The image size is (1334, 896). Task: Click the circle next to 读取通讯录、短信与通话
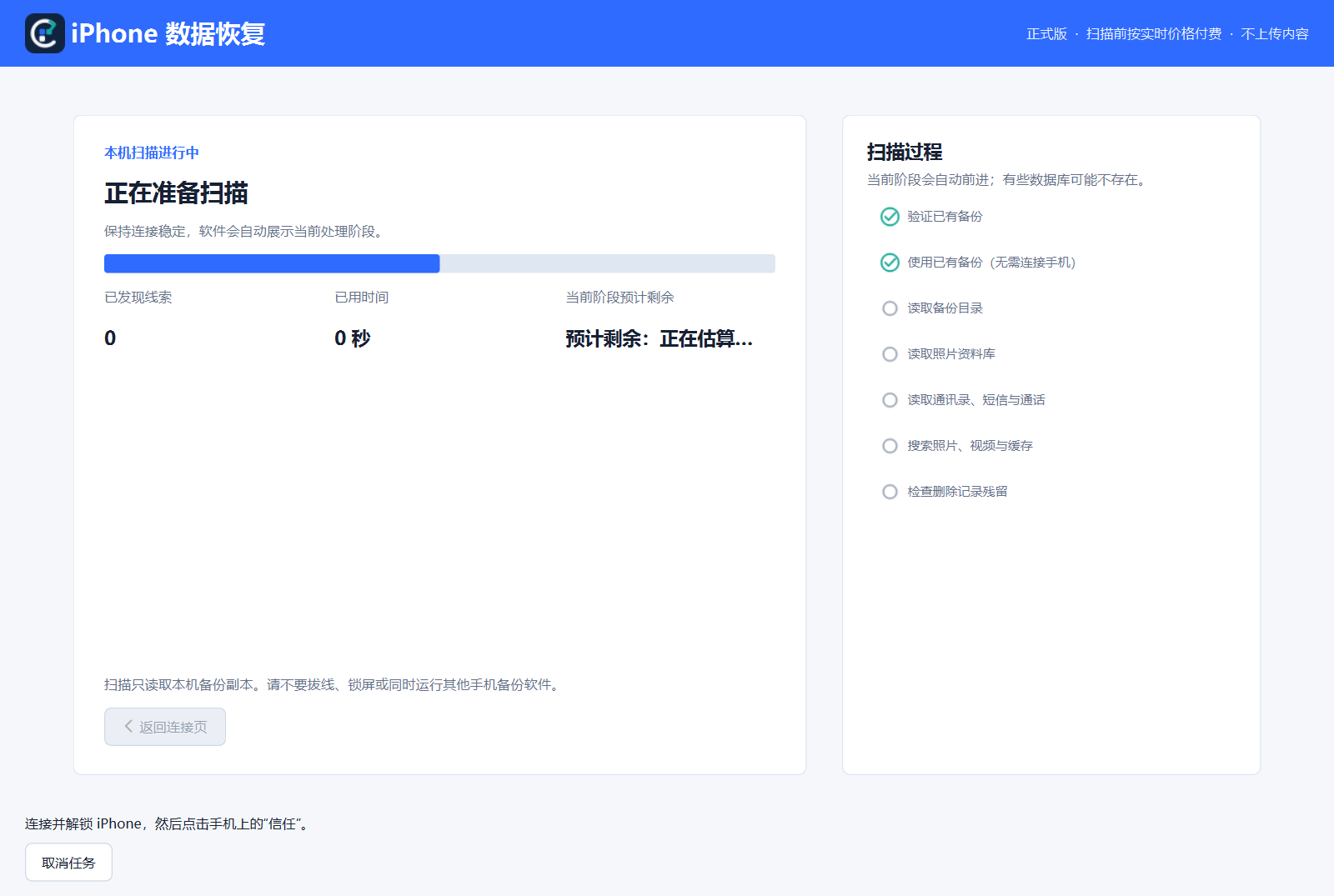coord(890,400)
